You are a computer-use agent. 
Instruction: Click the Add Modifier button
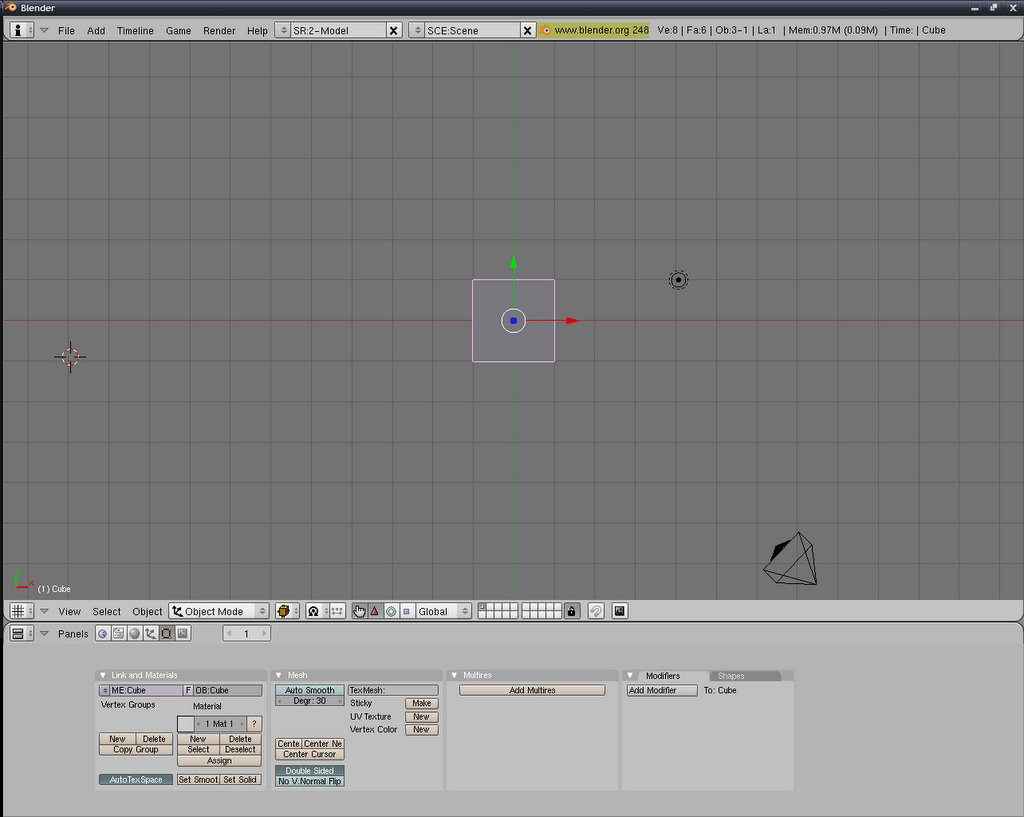(x=661, y=690)
